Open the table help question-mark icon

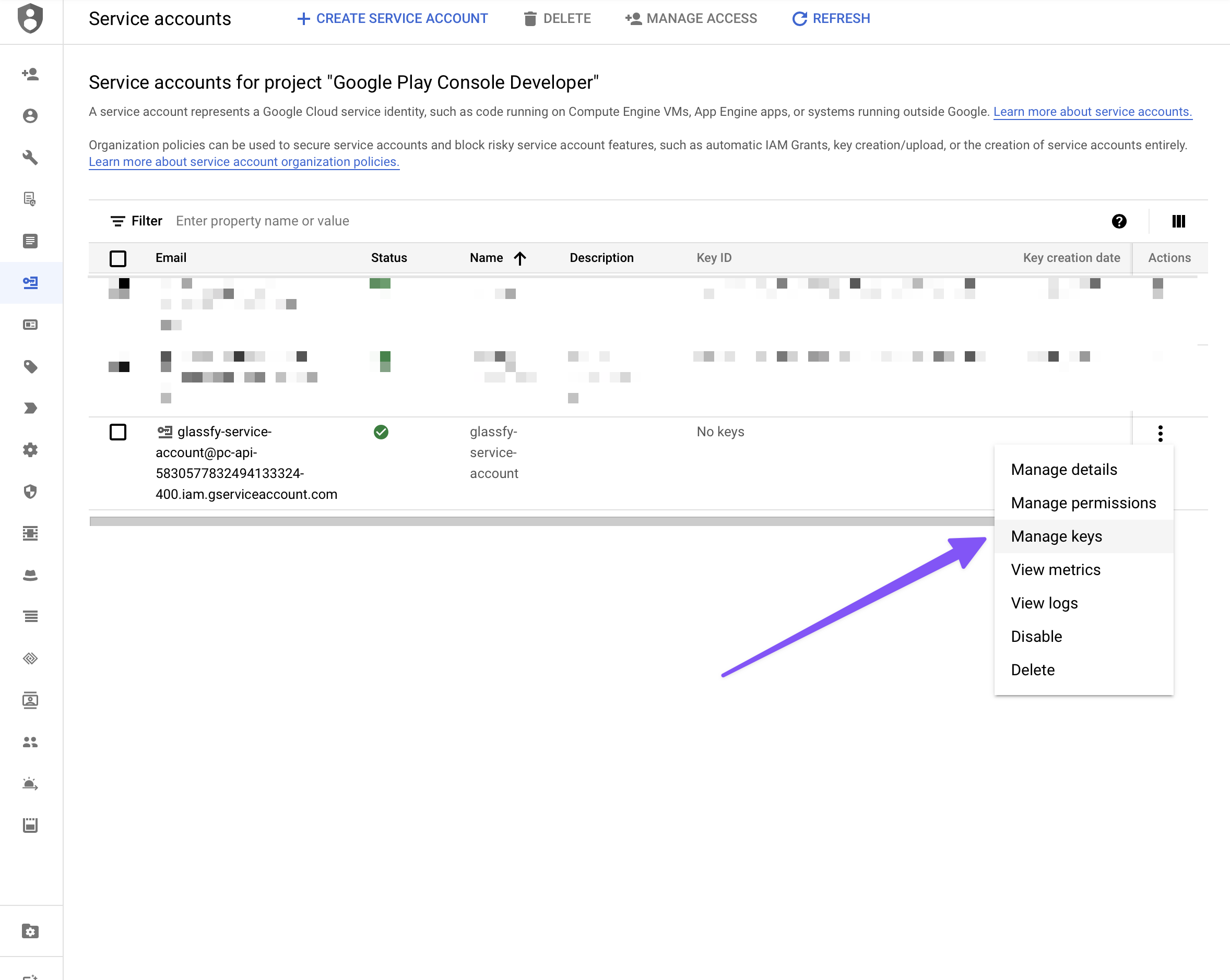click(x=1119, y=221)
